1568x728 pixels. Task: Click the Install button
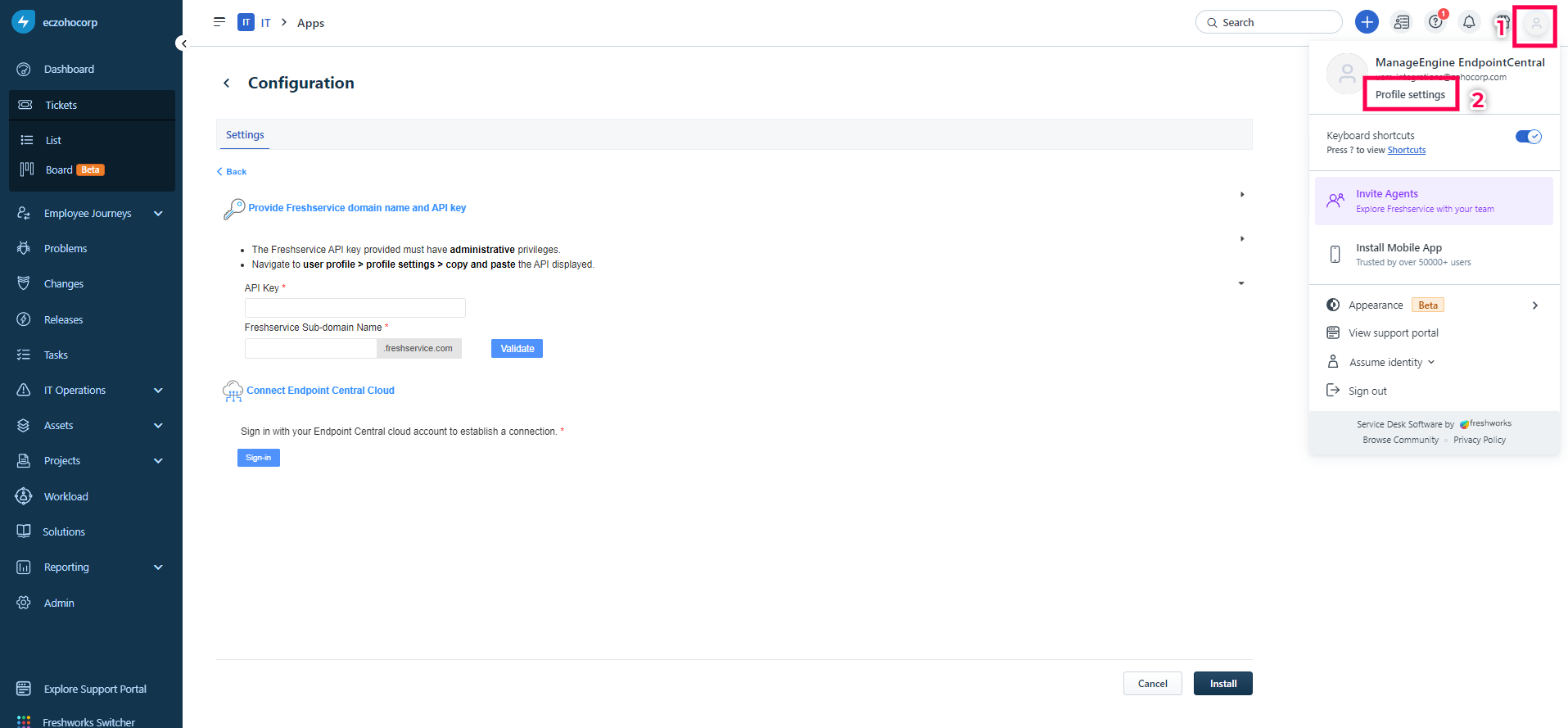[x=1223, y=684]
